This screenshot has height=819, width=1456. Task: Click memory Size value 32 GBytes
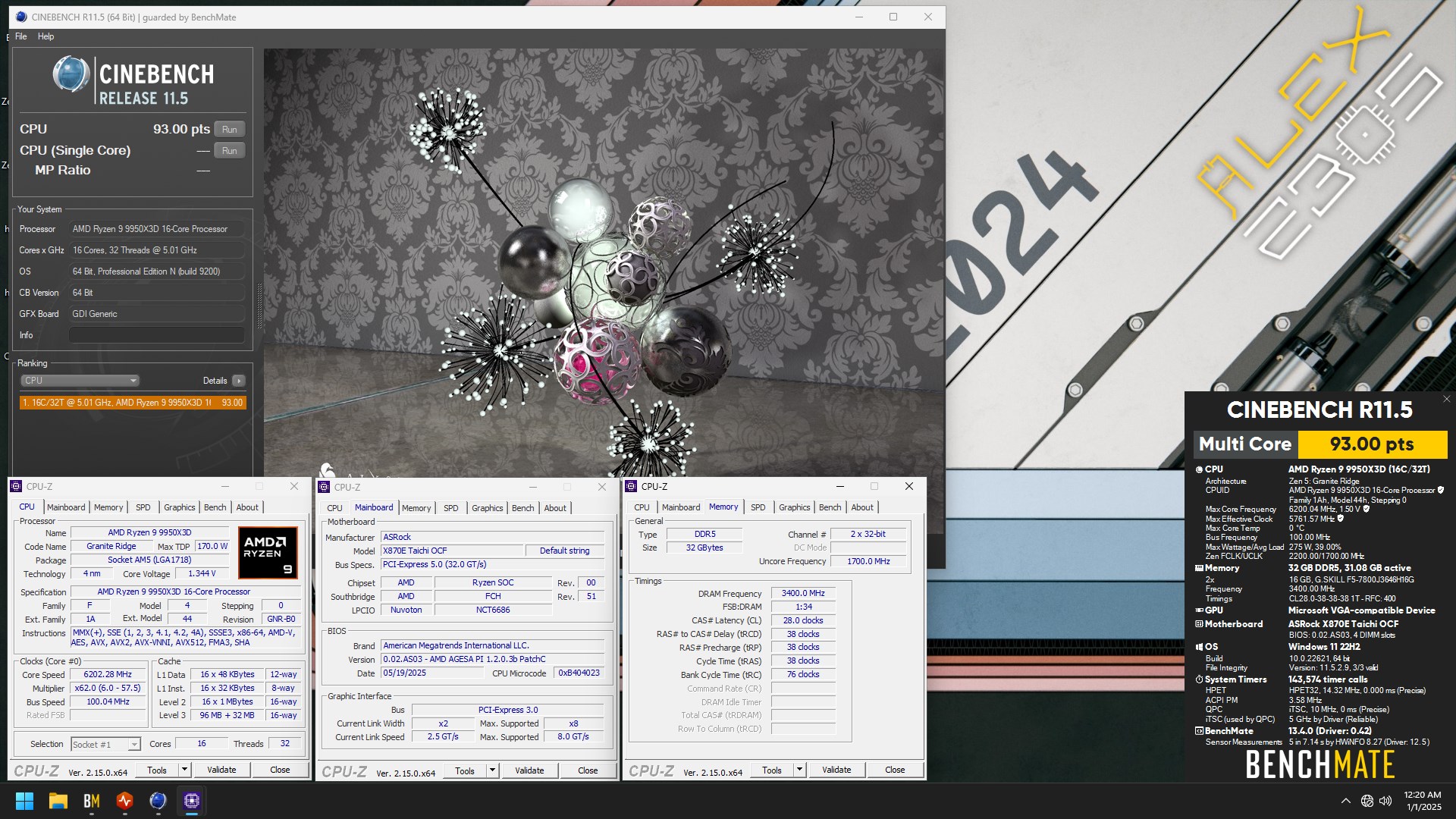pos(704,548)
